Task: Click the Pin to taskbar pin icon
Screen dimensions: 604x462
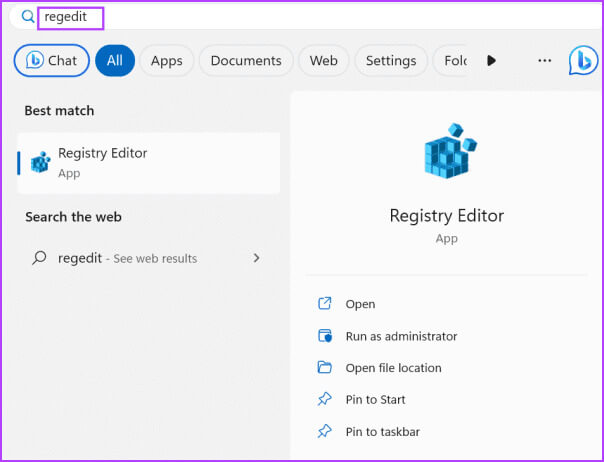Action: click(x=324, y=432)
